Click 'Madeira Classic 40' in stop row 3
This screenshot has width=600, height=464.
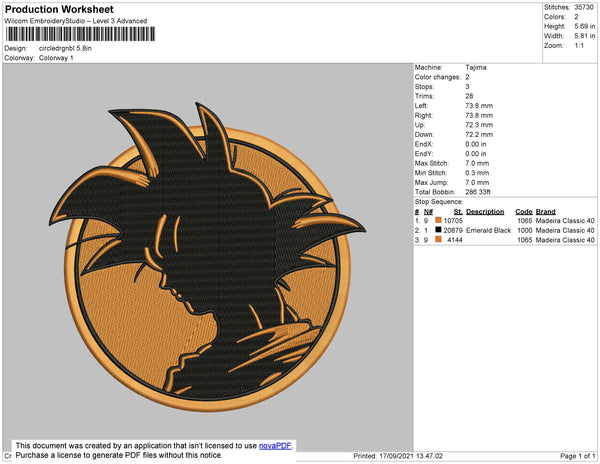pyautogui.click(x=565, y=240)
